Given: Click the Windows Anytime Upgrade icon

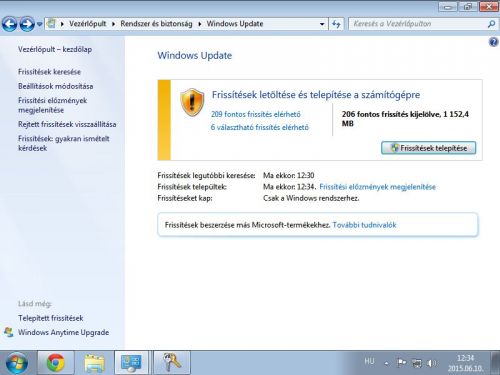Looking at the screenshot, I should 9,332.
